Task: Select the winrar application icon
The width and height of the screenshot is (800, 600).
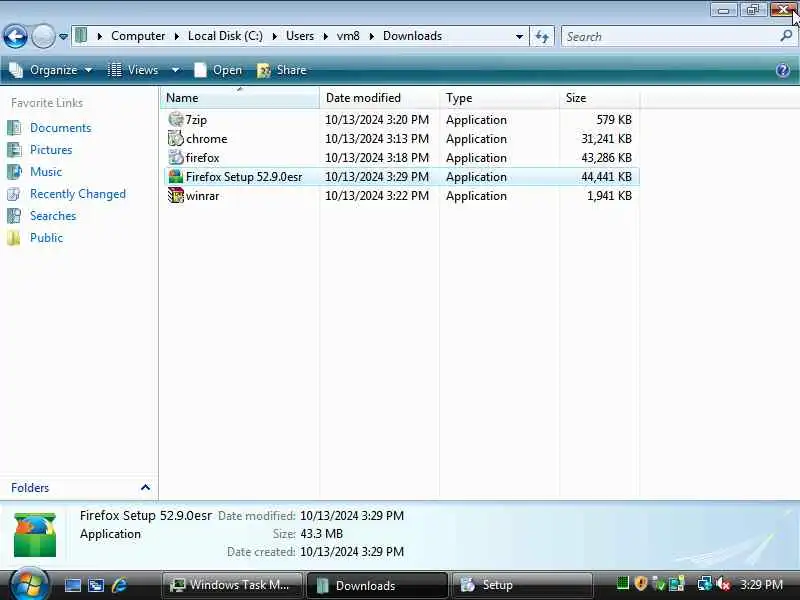Action: (x=176, y=195)
